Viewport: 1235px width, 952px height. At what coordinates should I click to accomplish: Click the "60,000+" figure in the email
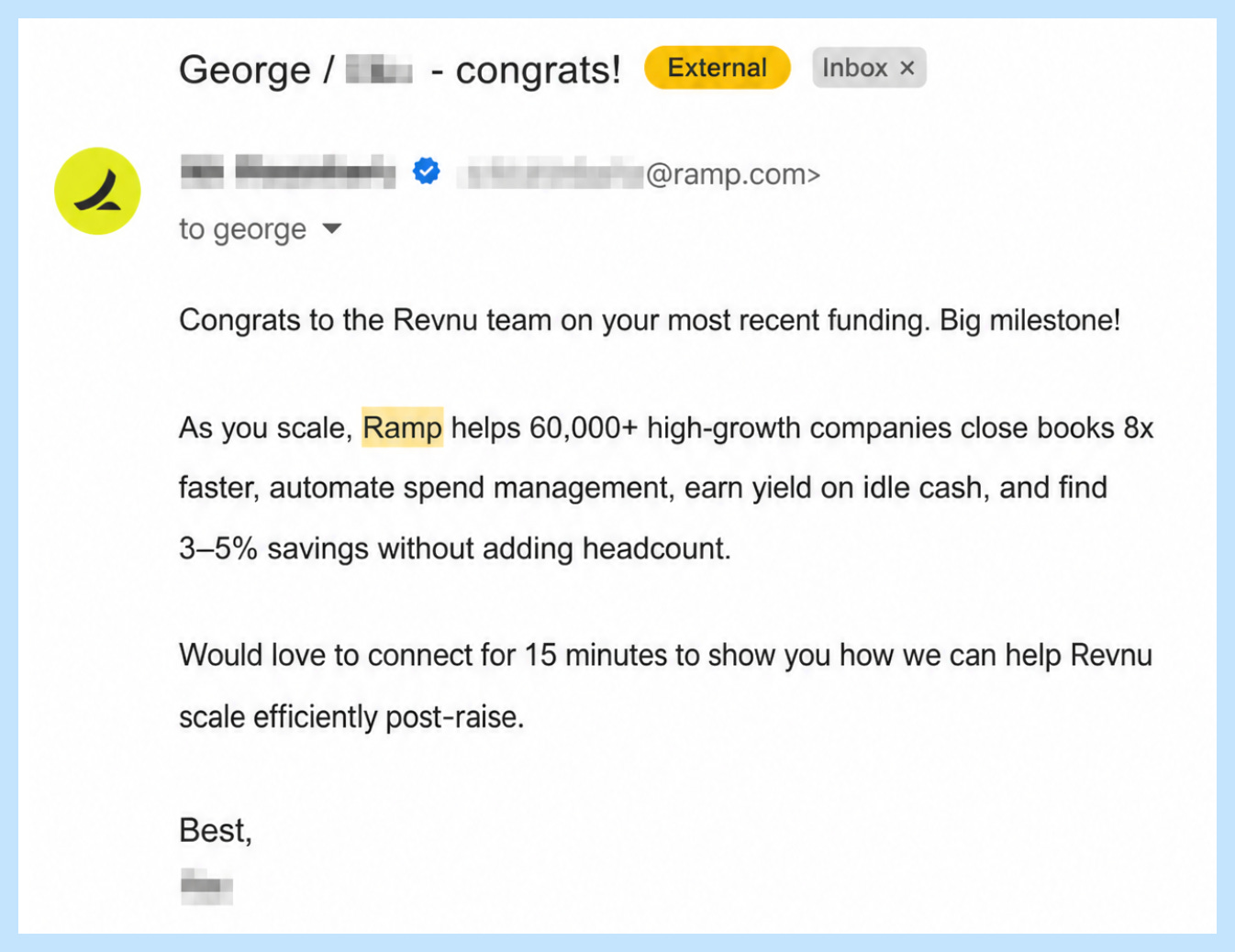click(x=583, y=428)
